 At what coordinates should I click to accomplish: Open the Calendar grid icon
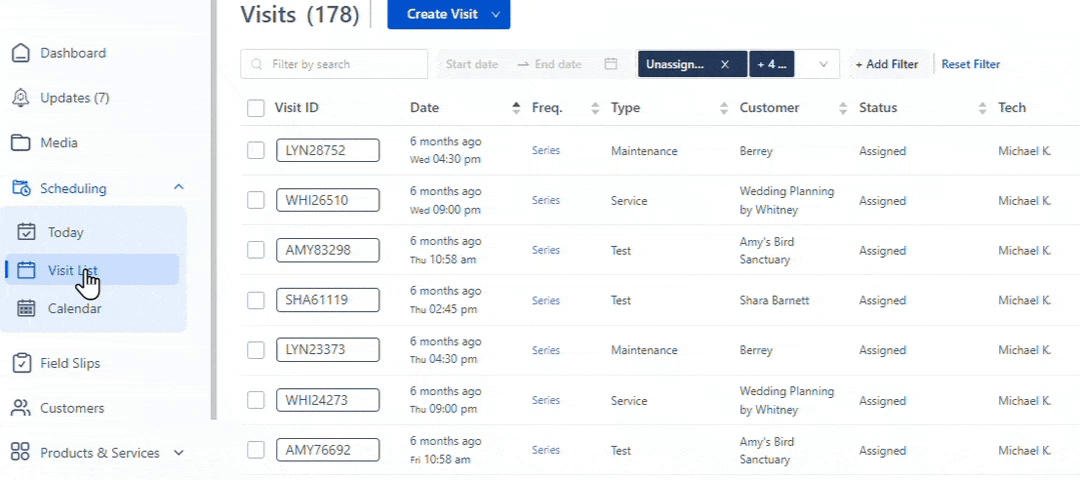[x=26, y=309]
